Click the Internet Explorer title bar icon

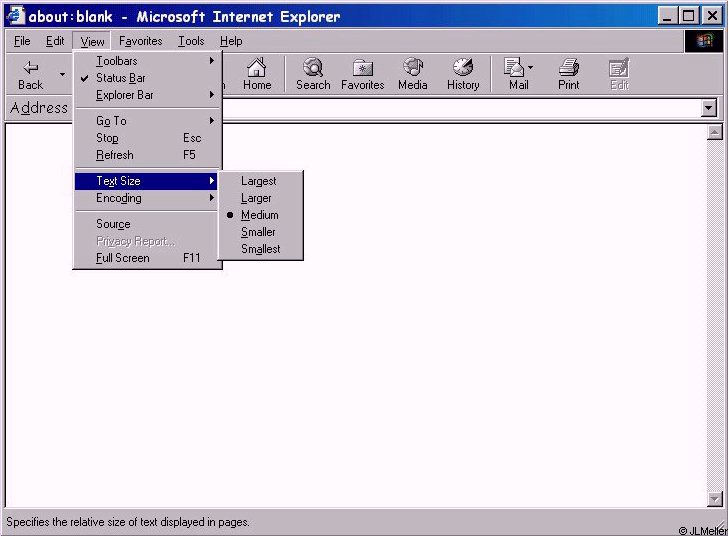point(15,16)
